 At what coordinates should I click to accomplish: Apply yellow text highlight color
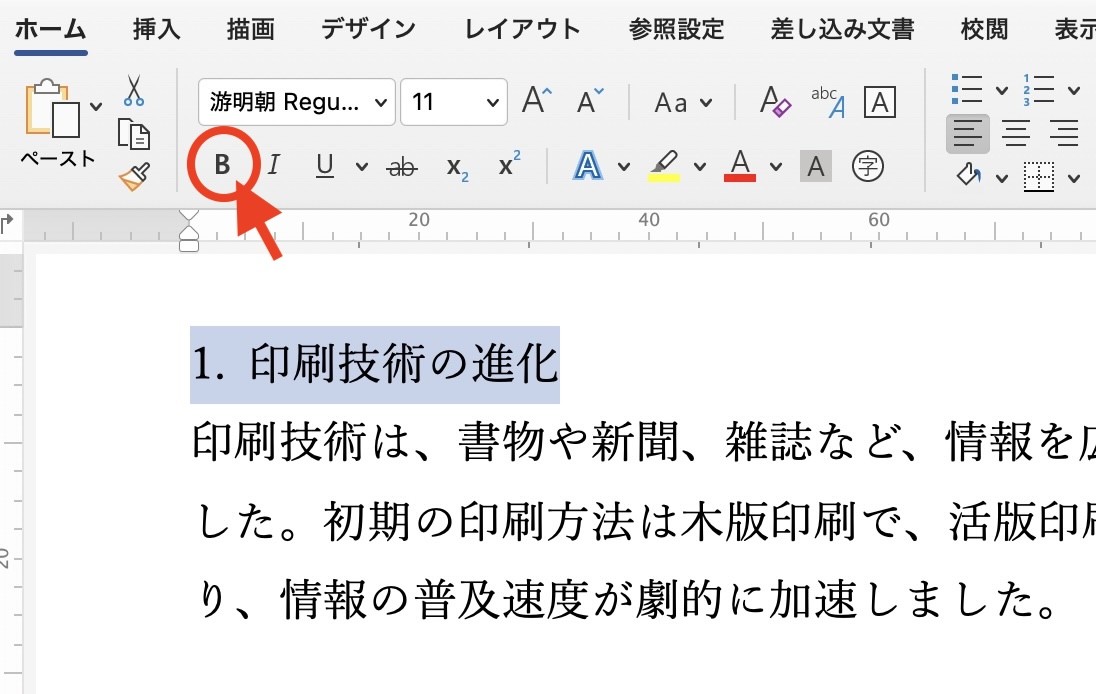(x=664, y=166)
